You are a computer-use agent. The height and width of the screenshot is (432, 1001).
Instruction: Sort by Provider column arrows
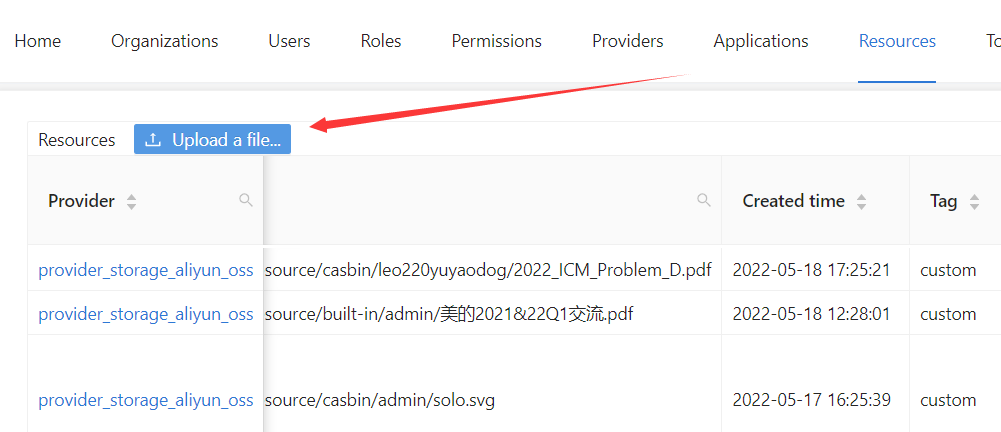(131, 202)
